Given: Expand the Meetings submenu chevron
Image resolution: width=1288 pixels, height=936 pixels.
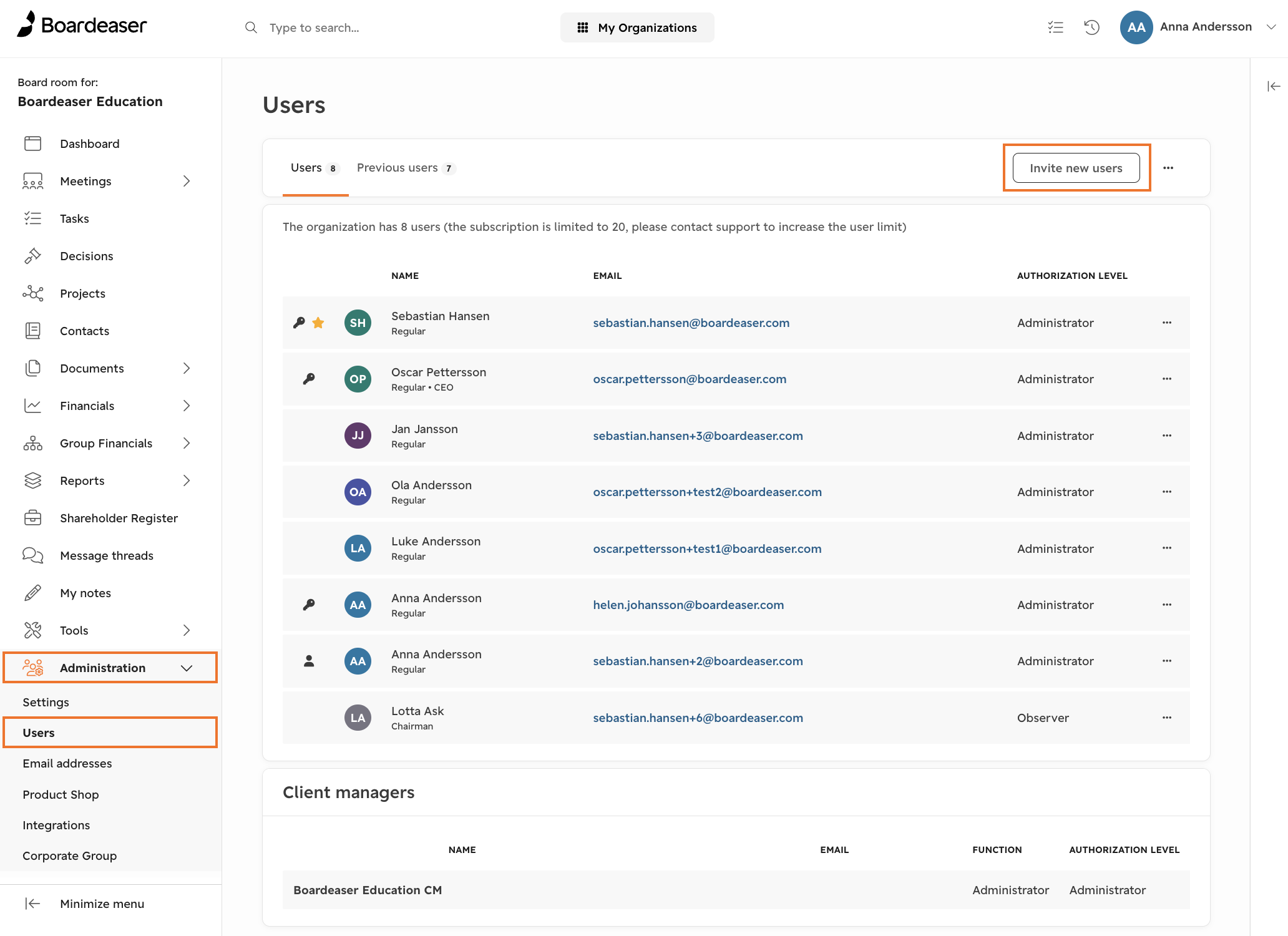Looking at the screenshot, I should [x=187, y=181].
